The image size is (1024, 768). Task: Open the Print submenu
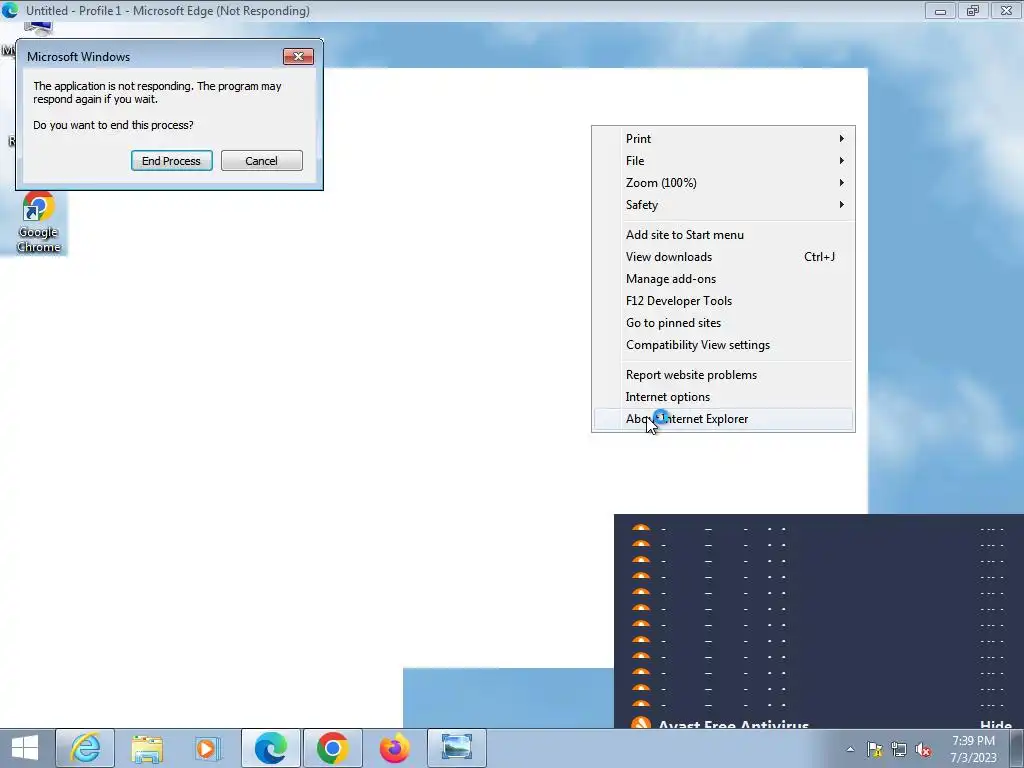(x=723, y=138)
